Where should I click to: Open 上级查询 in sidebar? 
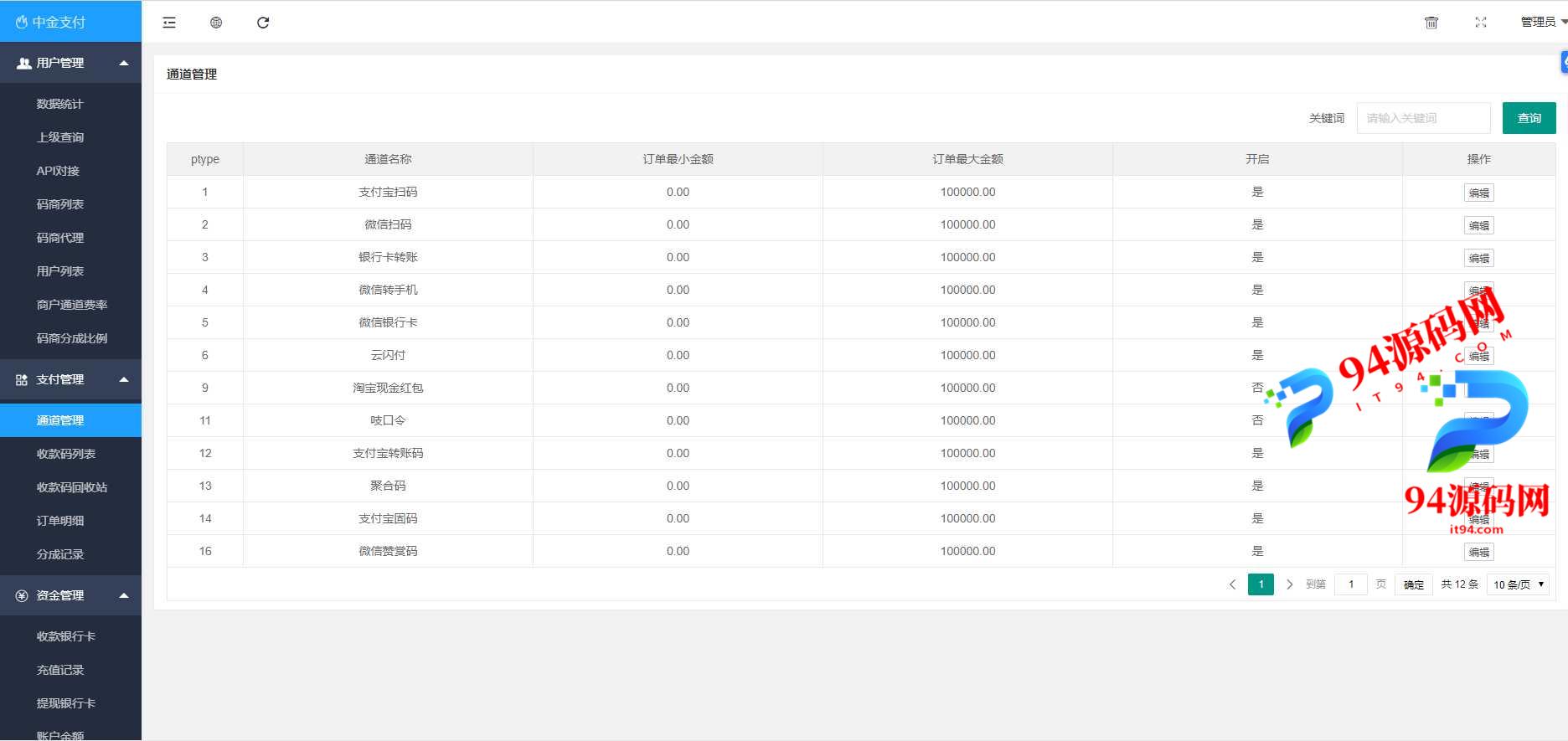click(60, 137)
